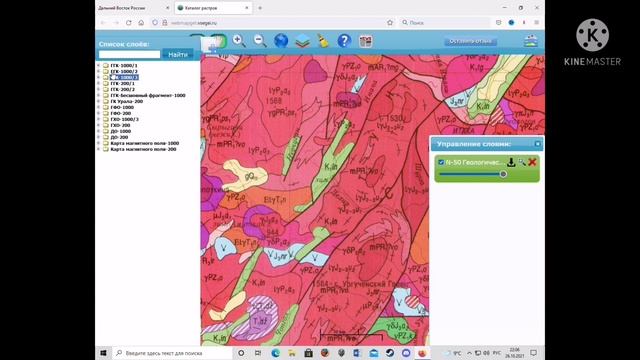Image resolution: width=640 pixels, height=360 pixels.
Task: Open Task View on the taskbar
Action: pos(258,353)
